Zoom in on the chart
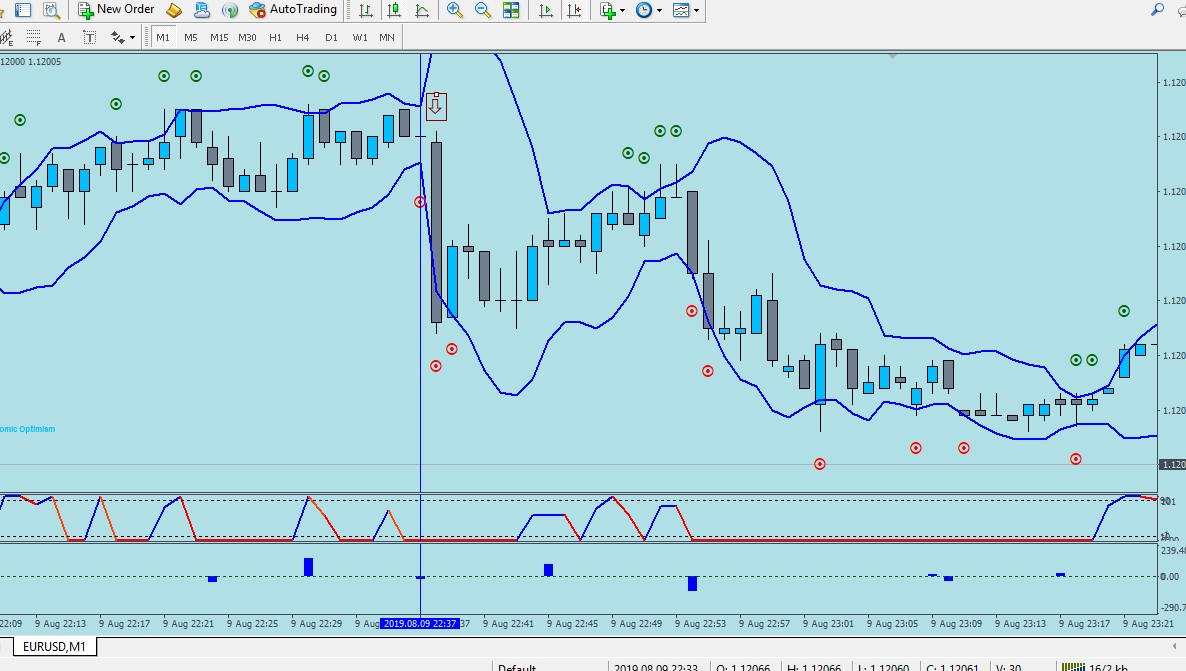The width and height of the screenshot is (1186, 671). pos(455,10)
